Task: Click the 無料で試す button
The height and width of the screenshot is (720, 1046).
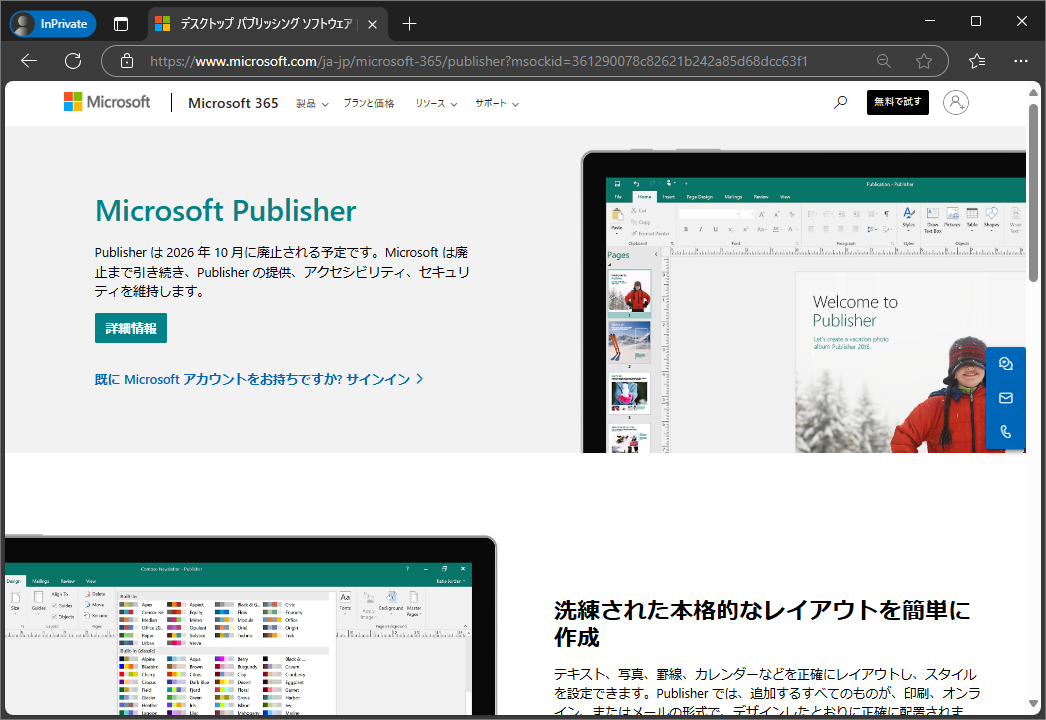Action: click(x=897, y=102)
